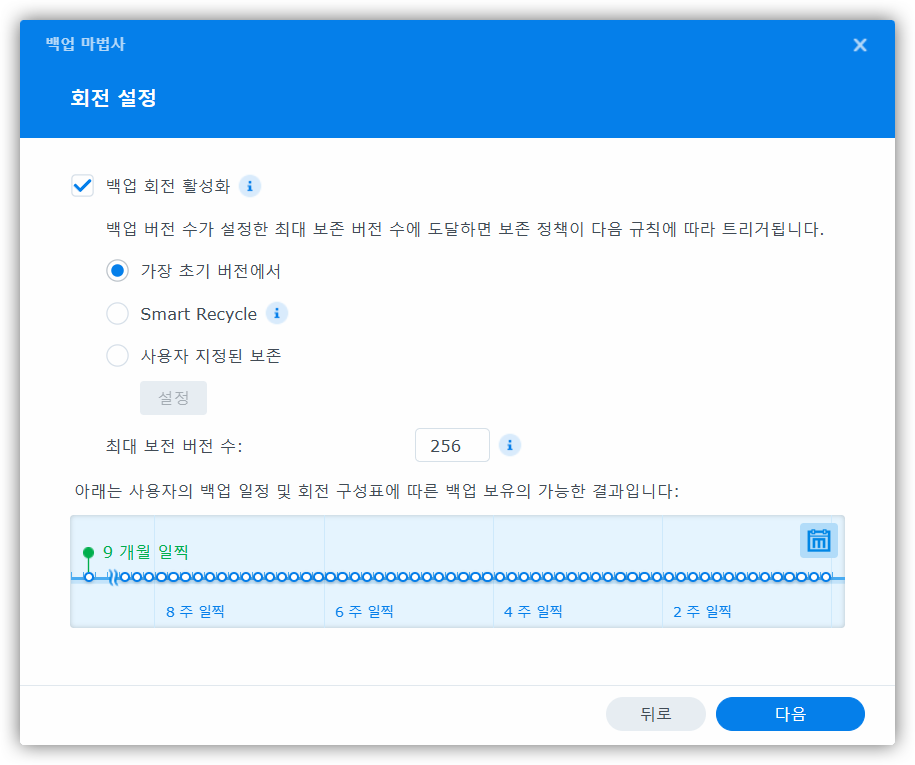Click the 8 주 일찍 timeline label

(195, 611)
